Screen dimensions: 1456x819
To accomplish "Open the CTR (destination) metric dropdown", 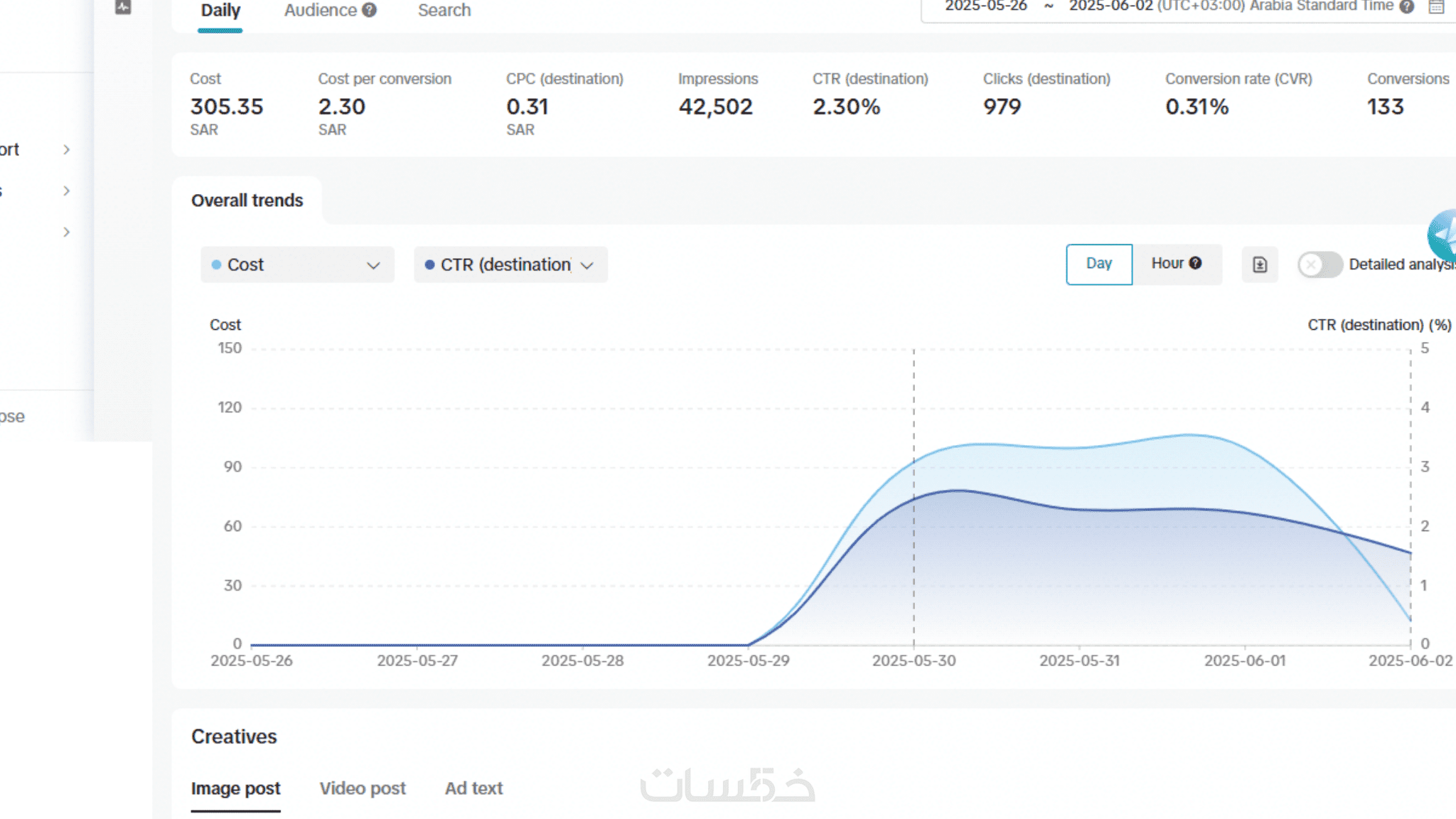I will coord(510,264).
